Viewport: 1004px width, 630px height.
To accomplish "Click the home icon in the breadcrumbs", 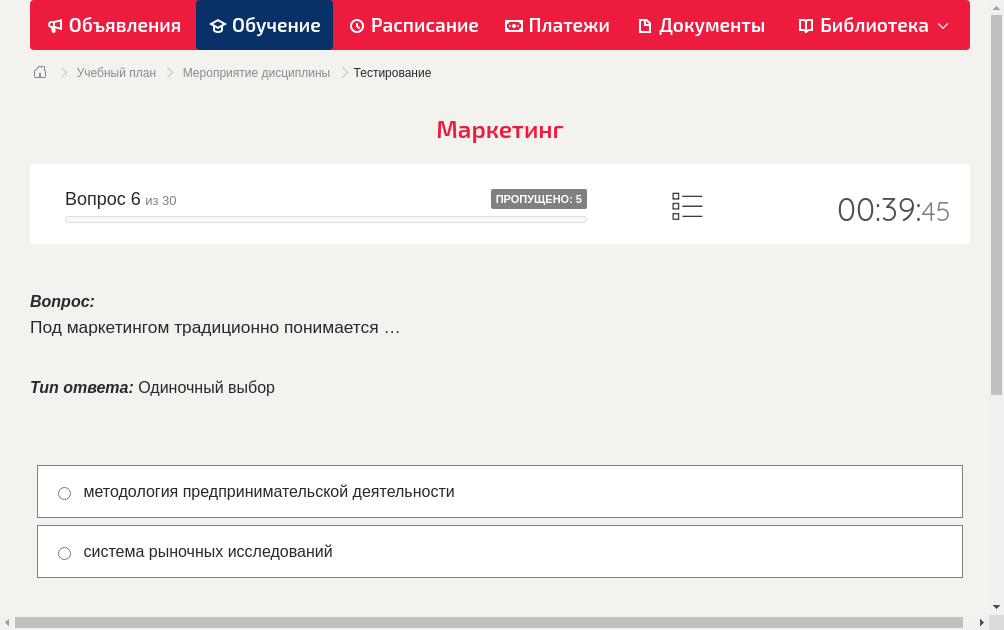I will [x=39, y=72].
